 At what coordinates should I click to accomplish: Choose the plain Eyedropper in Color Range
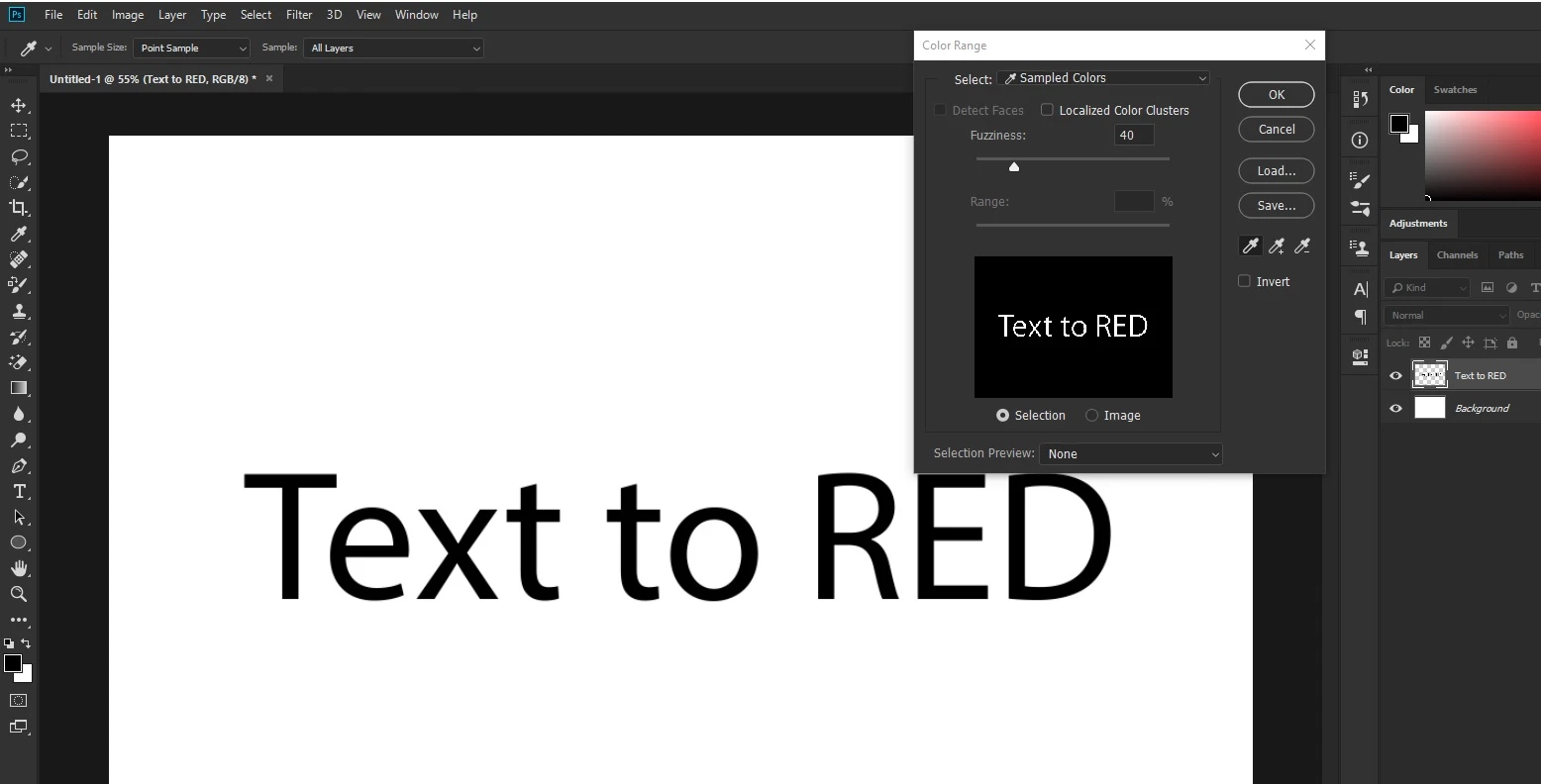point(1251,246)
